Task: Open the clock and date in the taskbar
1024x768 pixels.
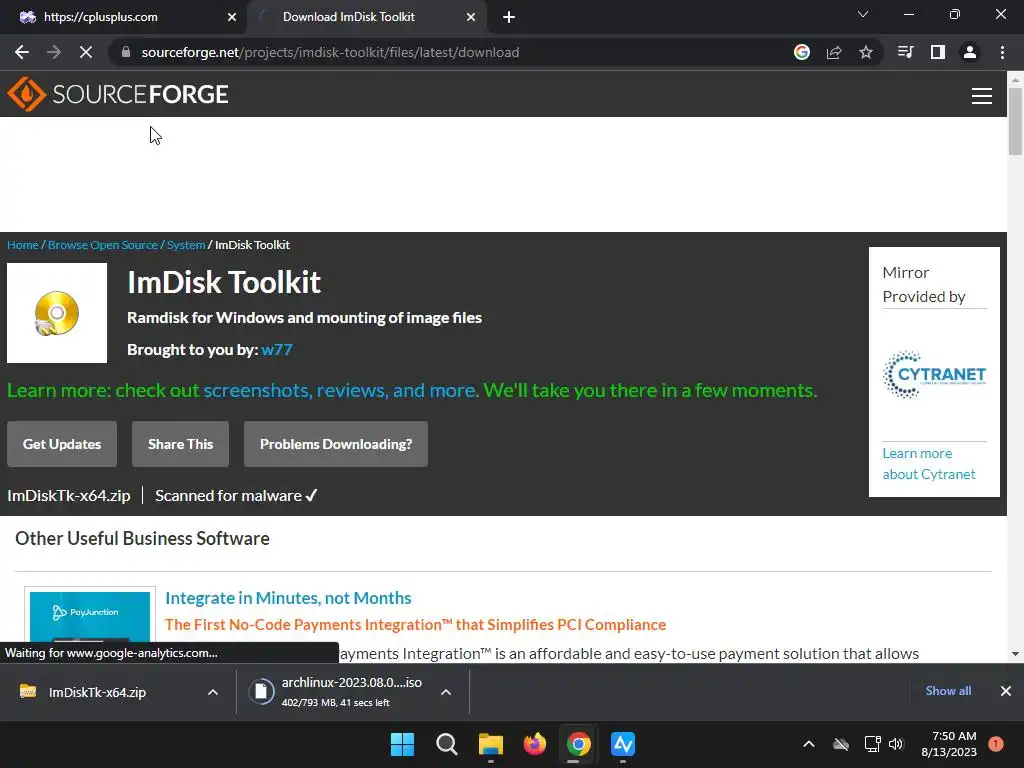Action: tap(949, 744)
